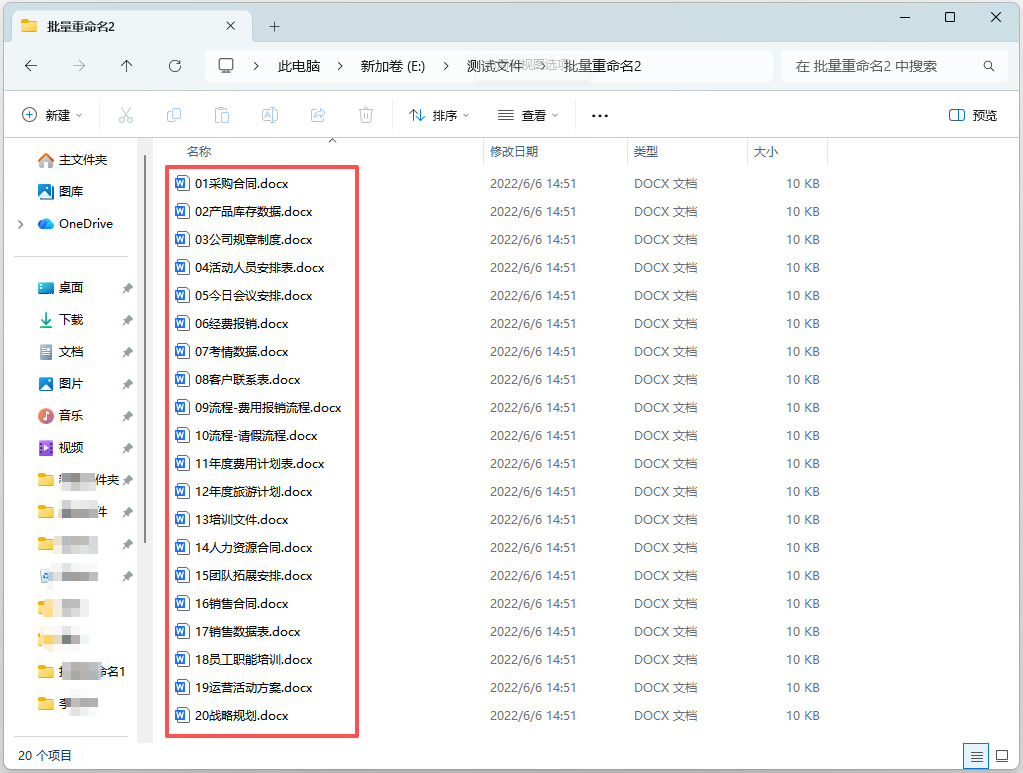Click the Share icon in toolbar

pyautogui.click(x=318, y=115)
